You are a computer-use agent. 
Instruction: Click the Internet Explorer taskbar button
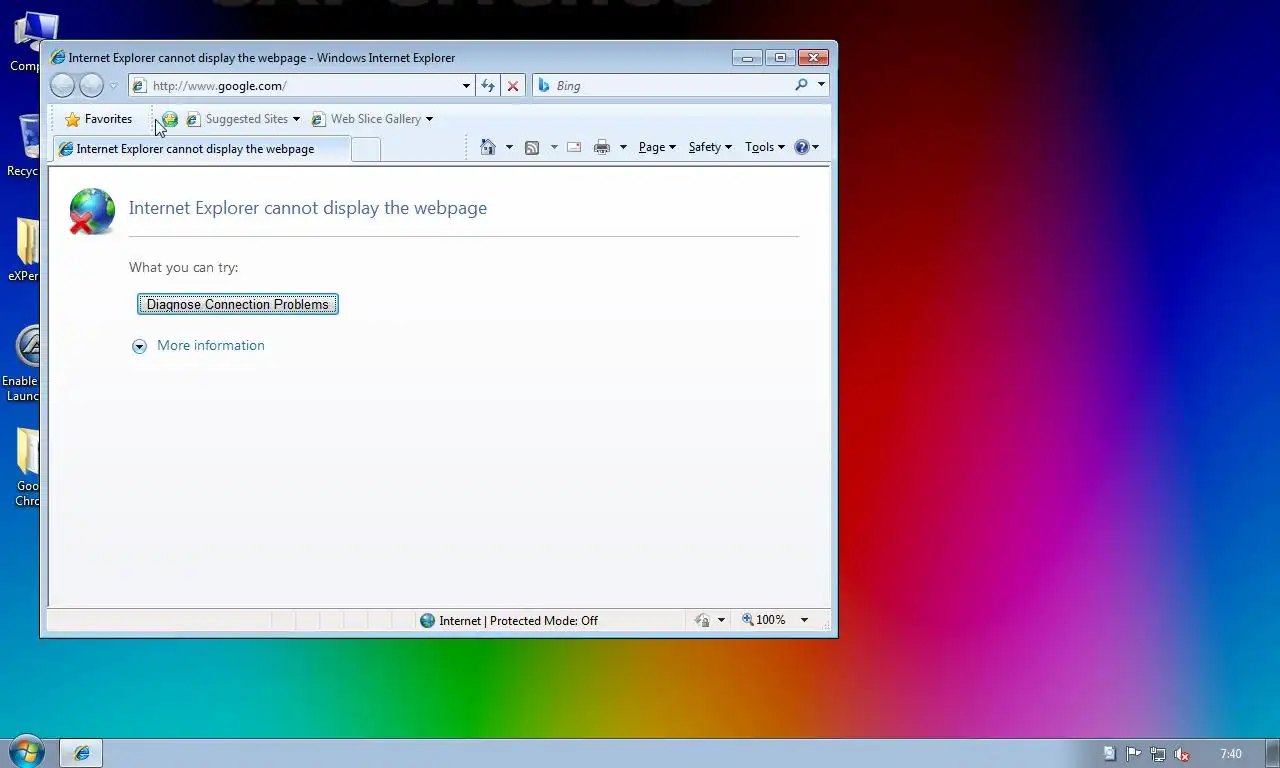click(81, 753)
